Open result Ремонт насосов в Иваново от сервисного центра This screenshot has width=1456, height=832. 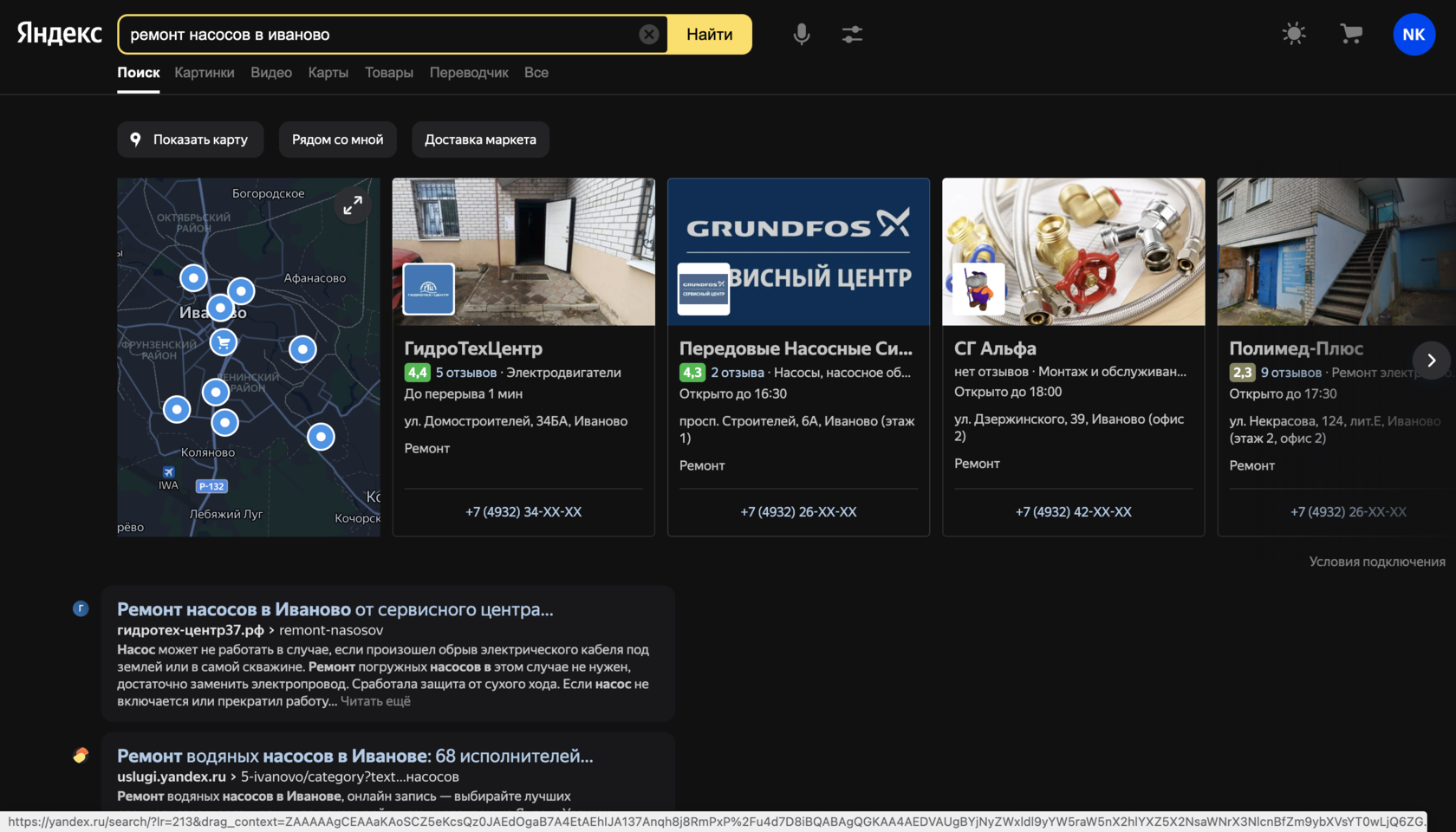pyautogui.click(x=335, y=609)
